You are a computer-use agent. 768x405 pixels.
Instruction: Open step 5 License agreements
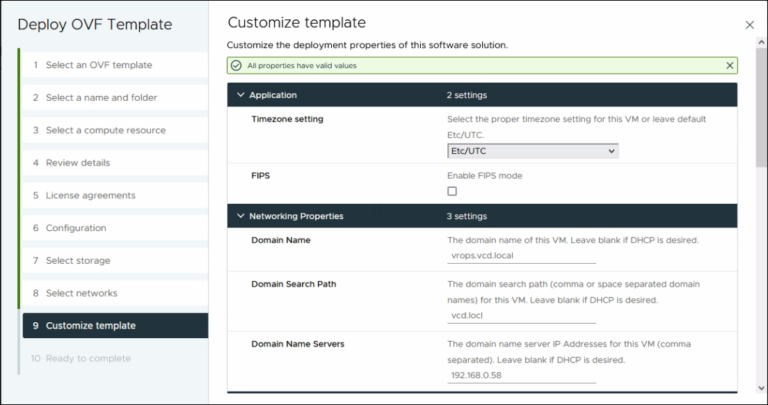click(90, 195)
